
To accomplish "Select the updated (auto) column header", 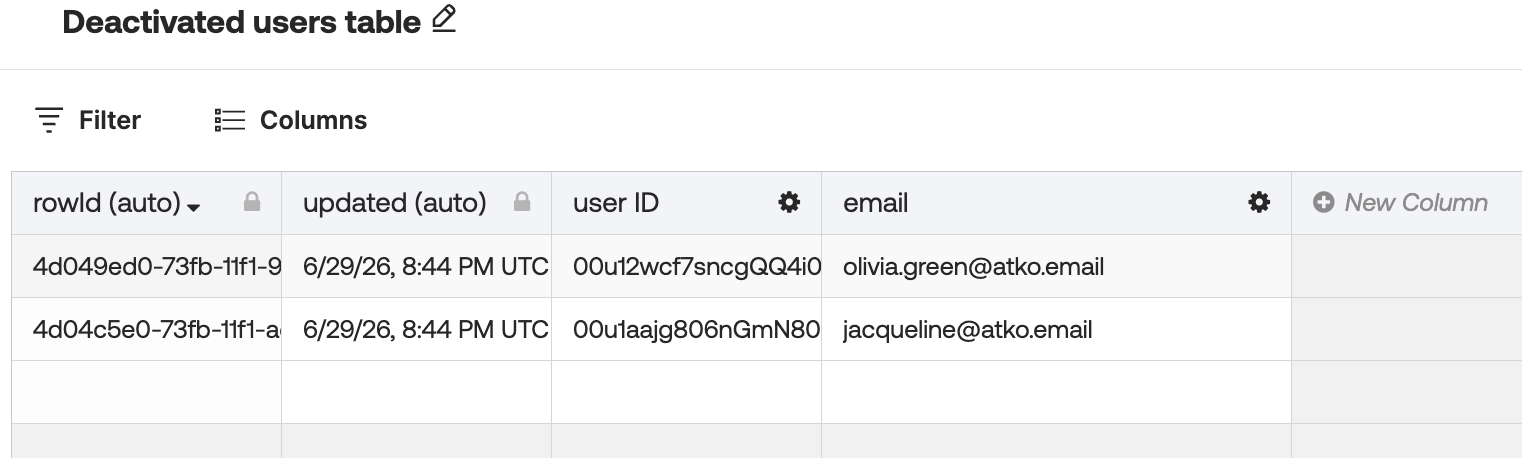I will 416,203.
